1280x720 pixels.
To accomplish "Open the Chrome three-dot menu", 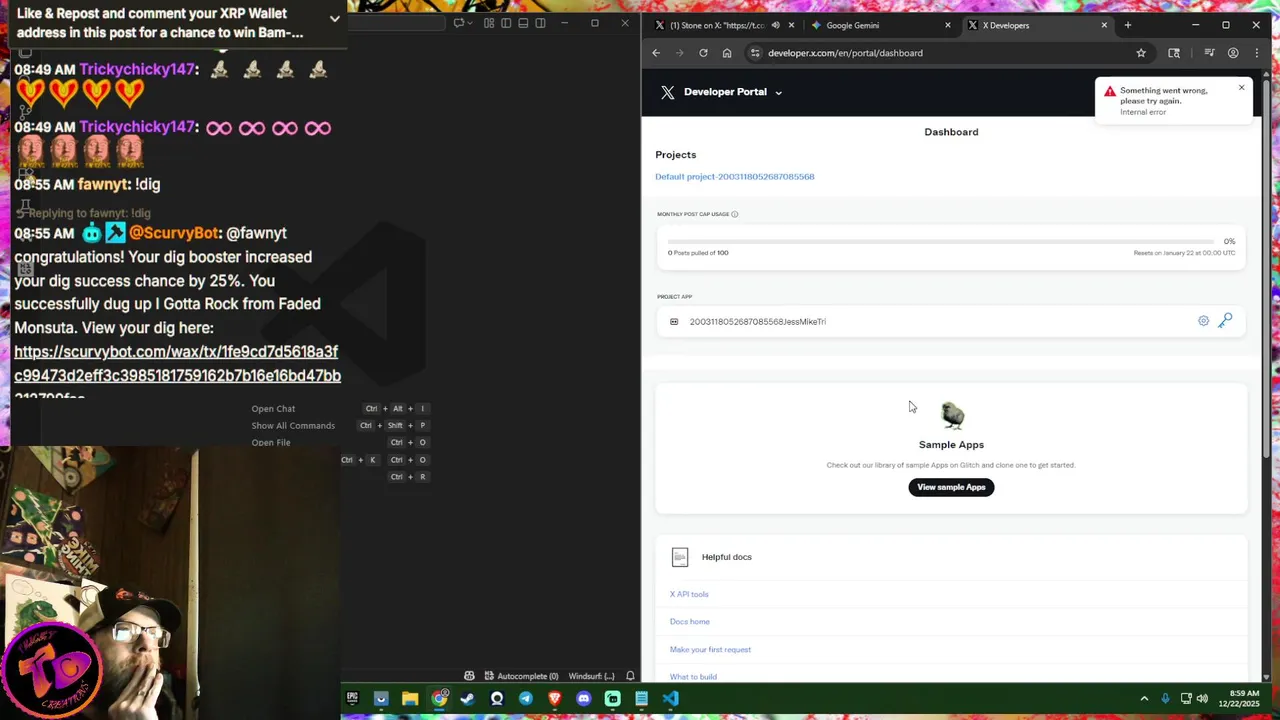I will pyautogui.click(x=1257, y=53).
